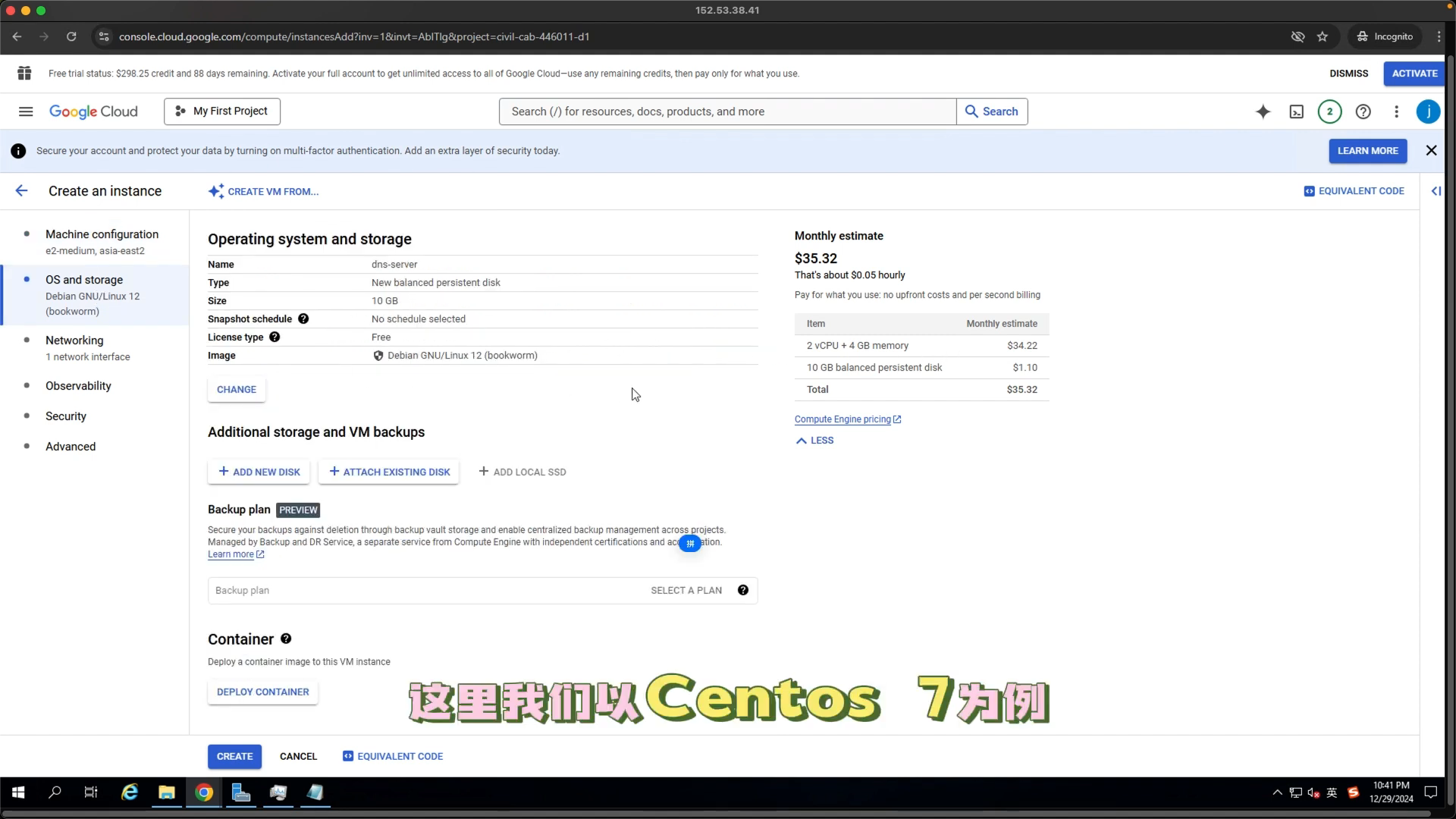Viewport: 1456px width, 819px height.
Task: Open the main navigation hamburger menu
Action: coord(26,111)
